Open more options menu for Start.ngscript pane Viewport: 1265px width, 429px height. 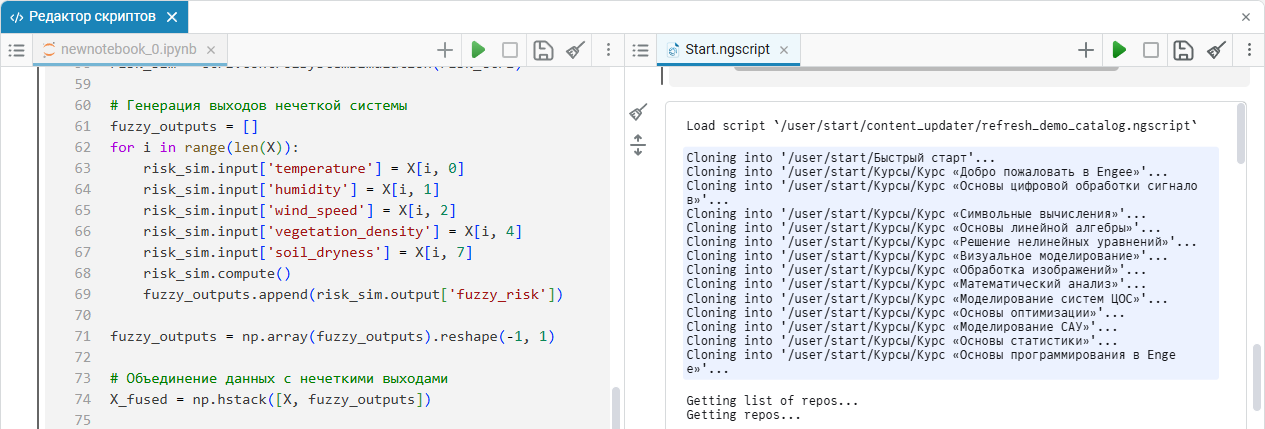pos(1250,49)
